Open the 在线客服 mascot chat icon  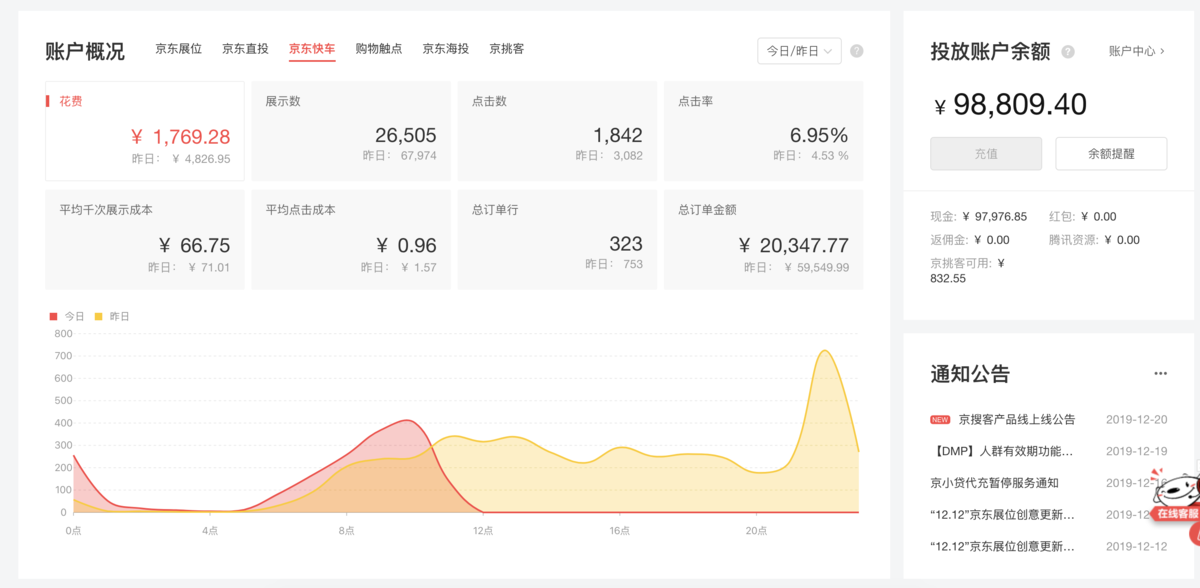[1176, 497]
